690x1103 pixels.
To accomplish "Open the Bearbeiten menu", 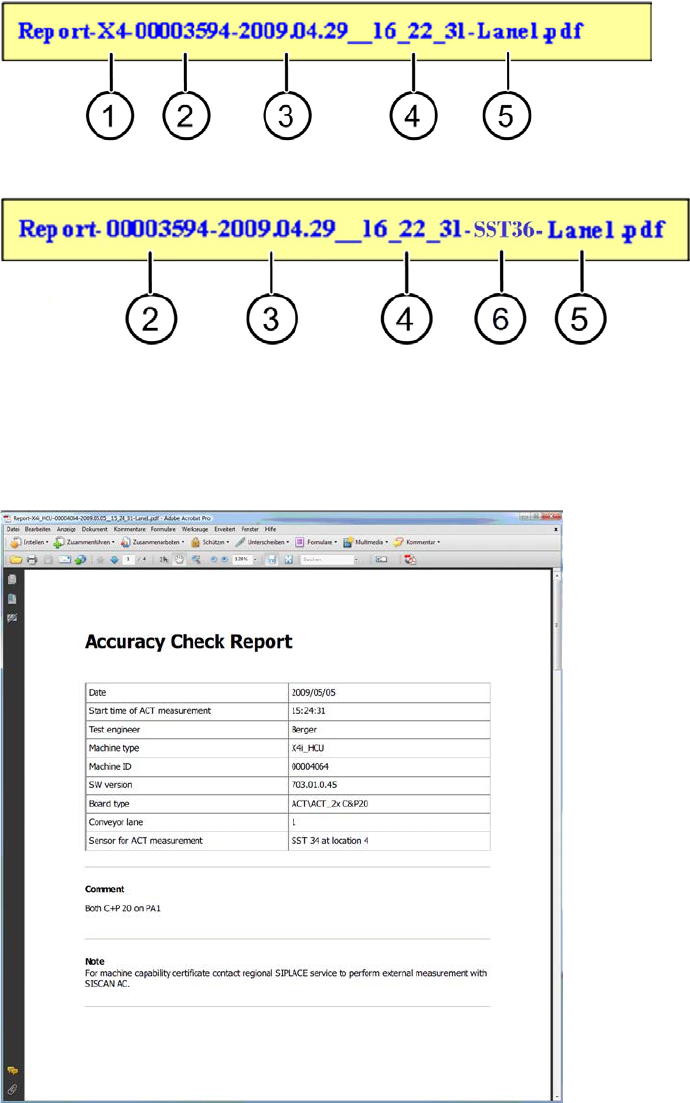I will coord(37,529).
